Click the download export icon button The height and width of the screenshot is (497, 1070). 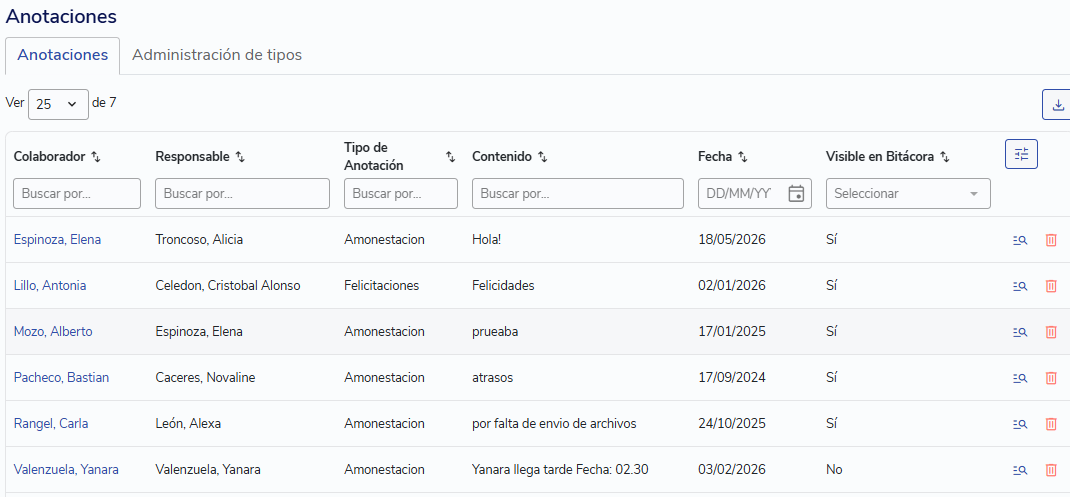coord(1057,104)
